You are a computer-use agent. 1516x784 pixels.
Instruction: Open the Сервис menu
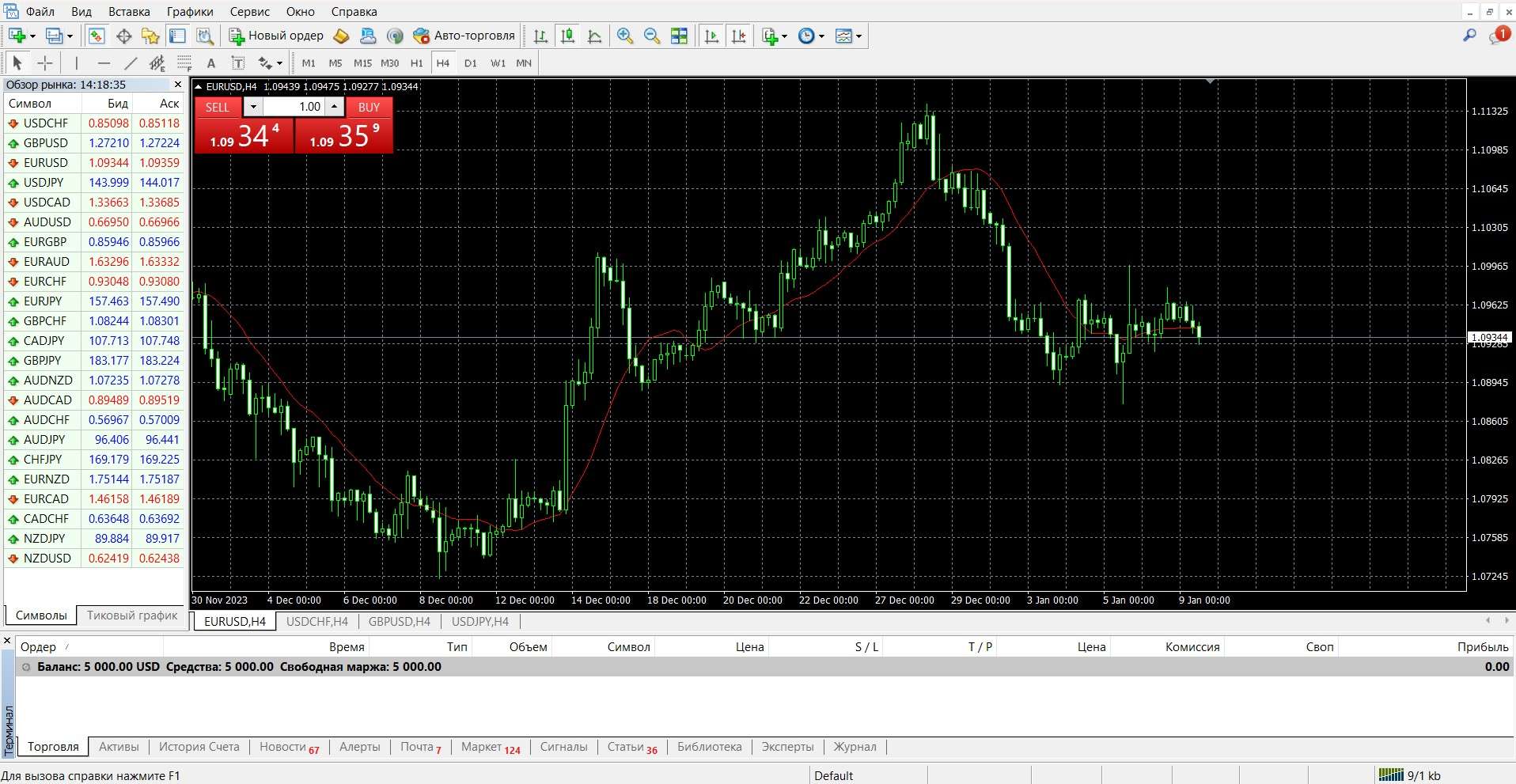point(250,11)
